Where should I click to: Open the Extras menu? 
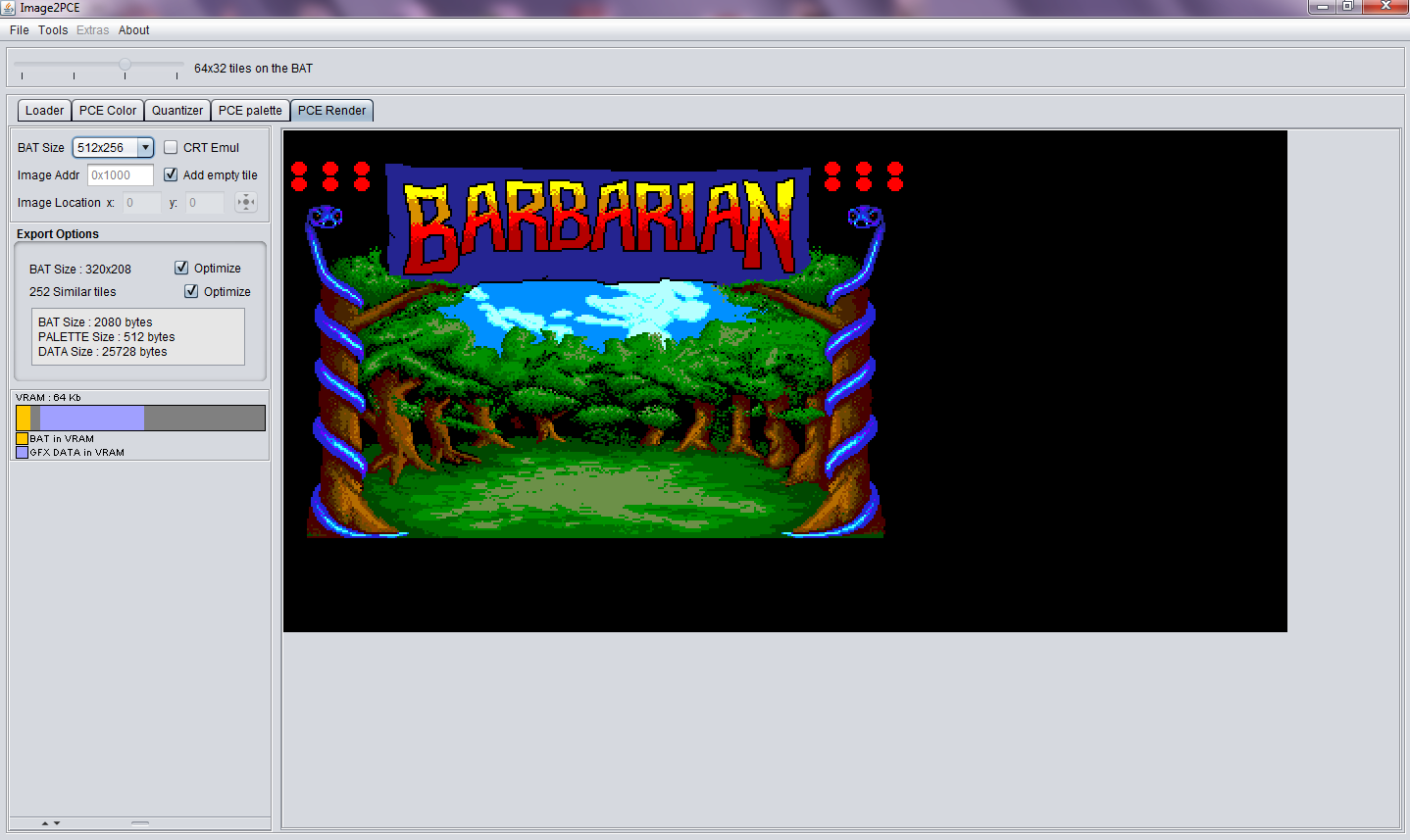tap(93, 30)
